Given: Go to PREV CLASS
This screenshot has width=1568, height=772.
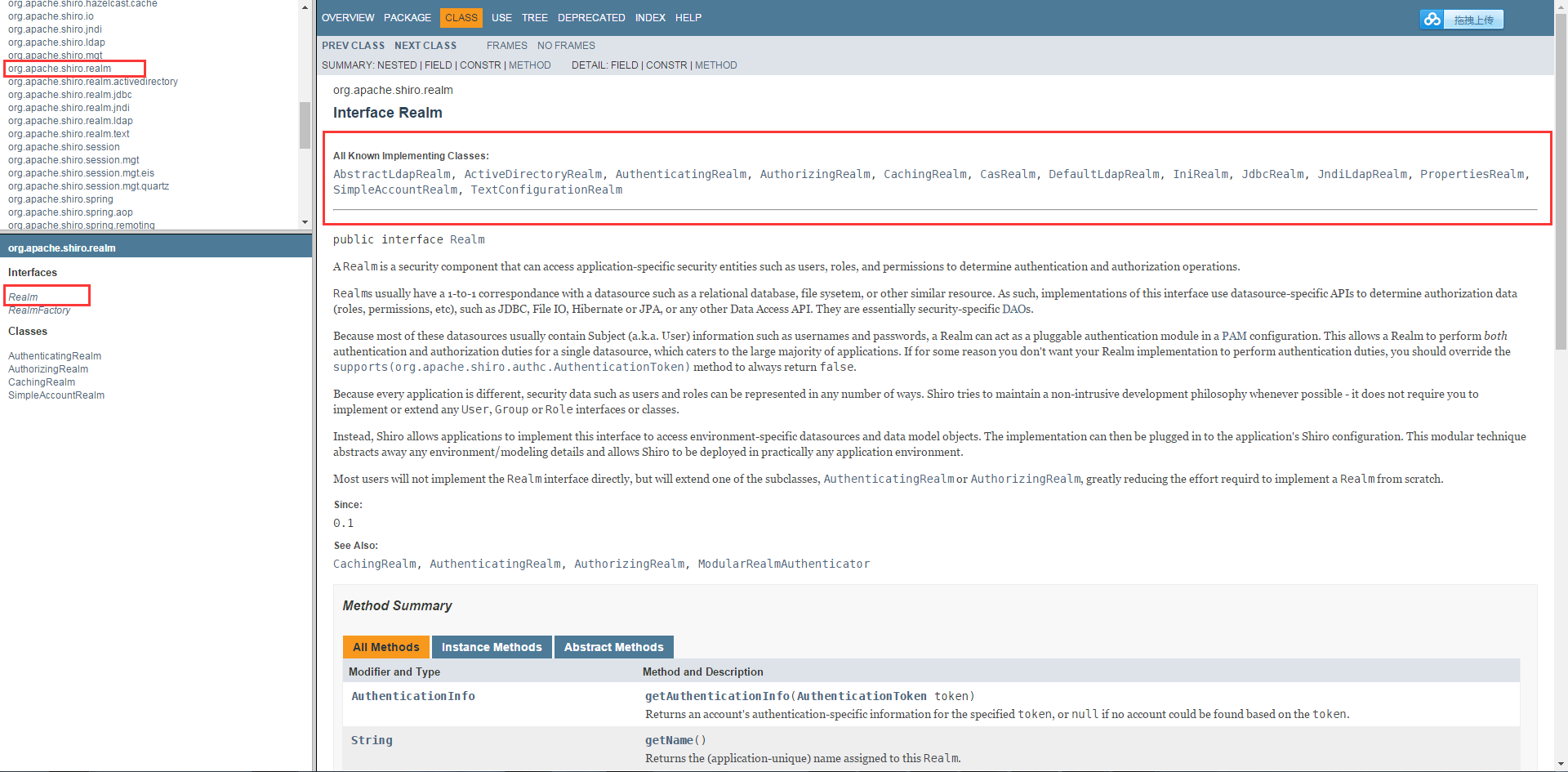Looking at the screenshot, I should coord(353,46).
